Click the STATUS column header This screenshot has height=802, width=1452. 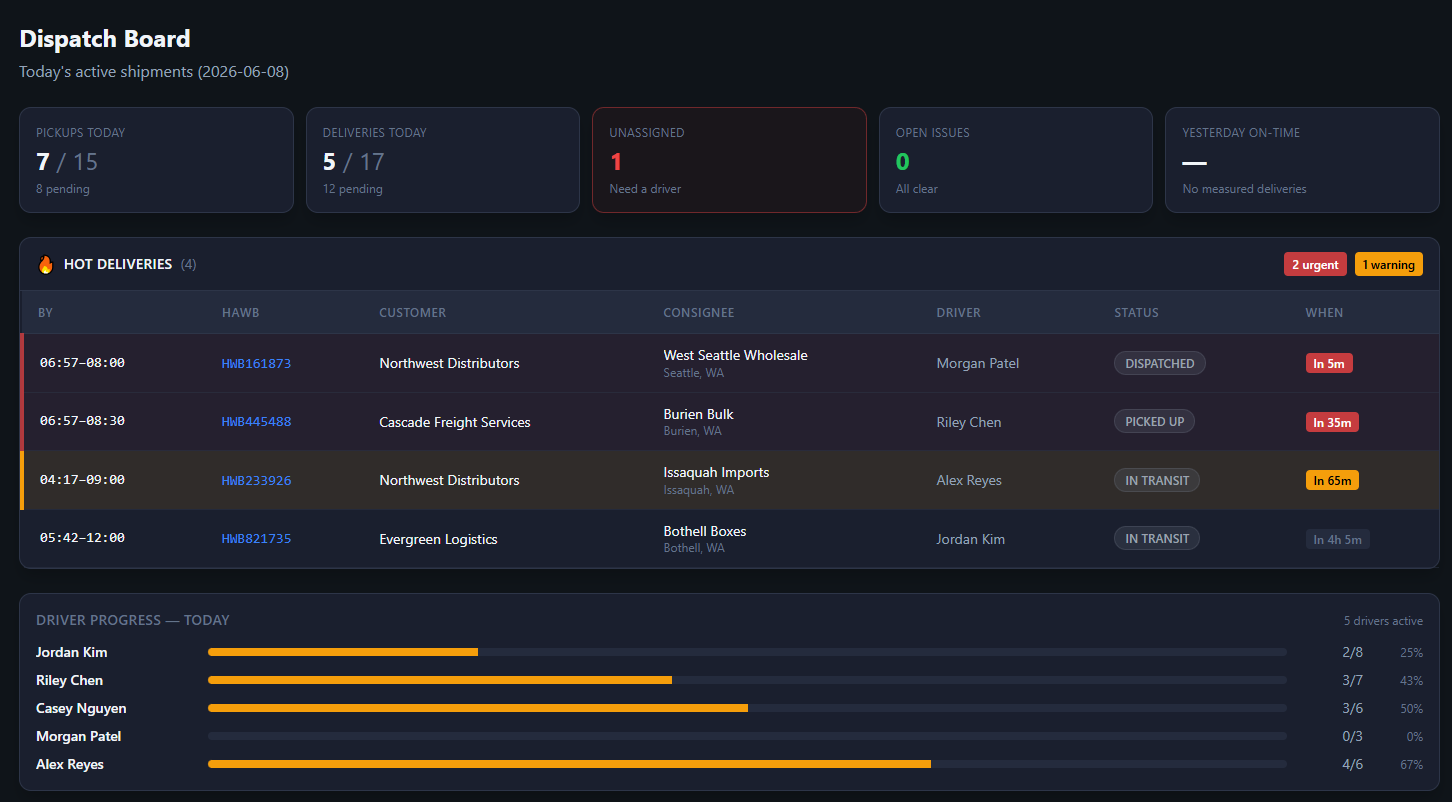tap(1137, 313)
